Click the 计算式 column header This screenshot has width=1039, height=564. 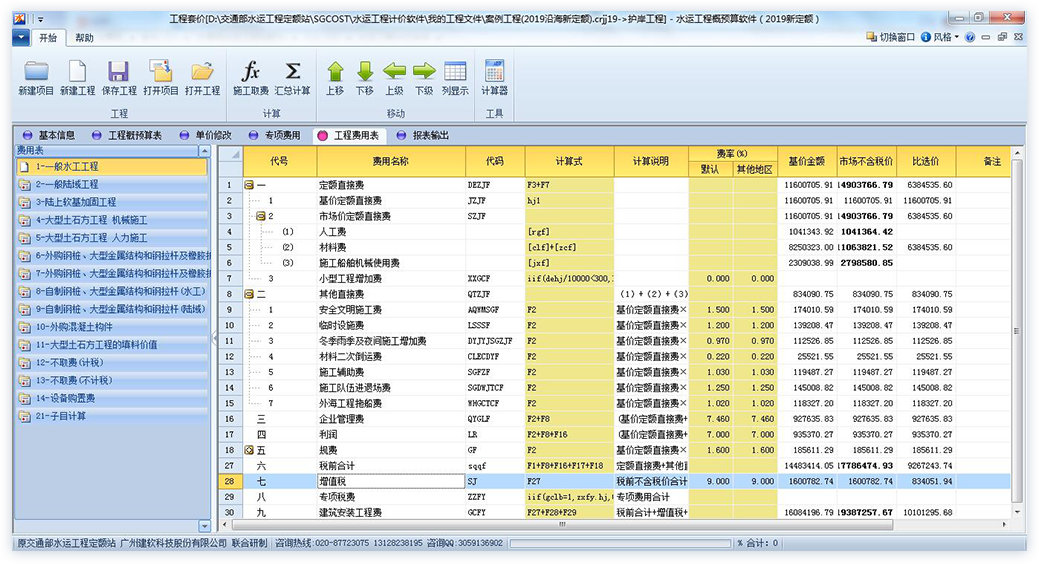coord(569,161)
